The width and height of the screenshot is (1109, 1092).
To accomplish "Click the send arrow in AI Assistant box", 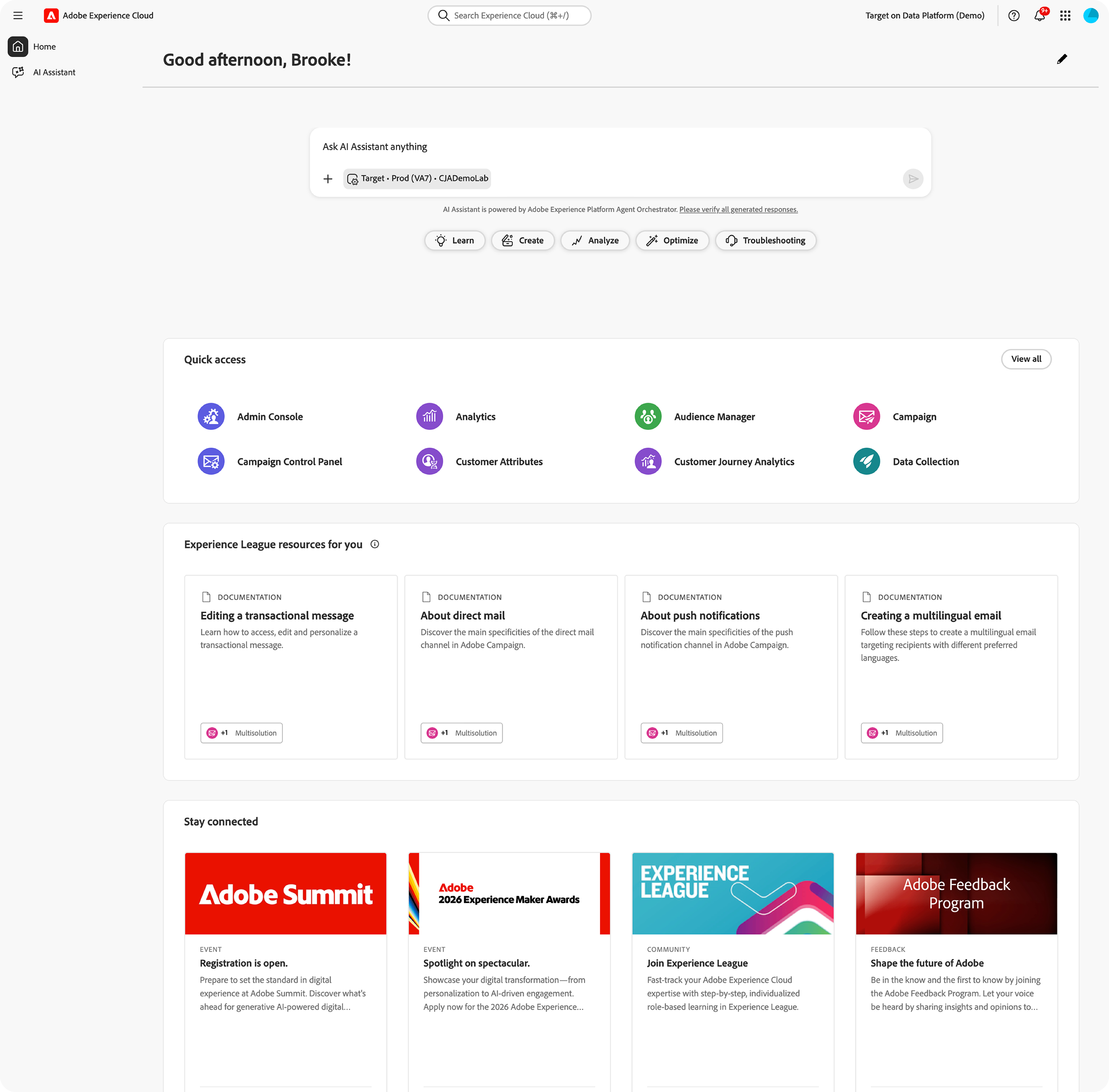I will coord(913,179).
